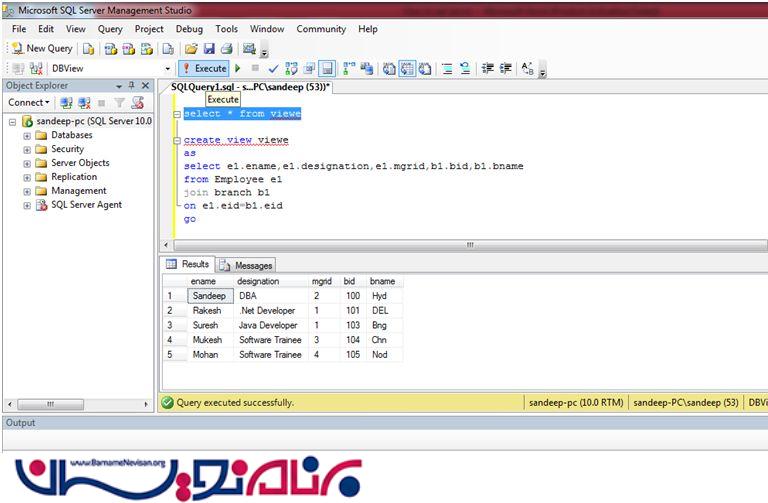The image size is (768, 503).
Task: Click the Increase Indent icon
Action: [506, 69]
